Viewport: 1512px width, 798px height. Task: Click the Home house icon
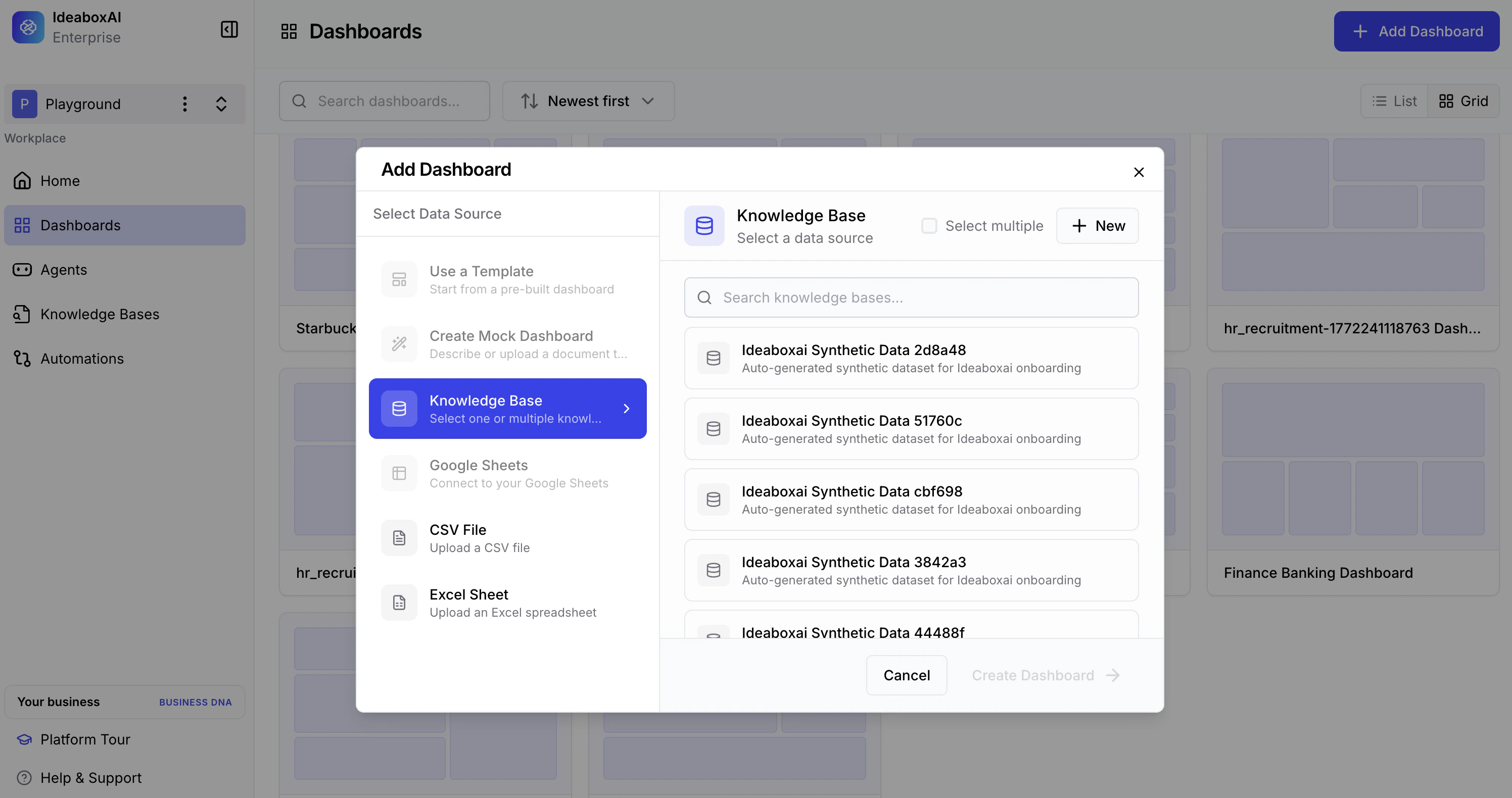[x=22, y=181]
